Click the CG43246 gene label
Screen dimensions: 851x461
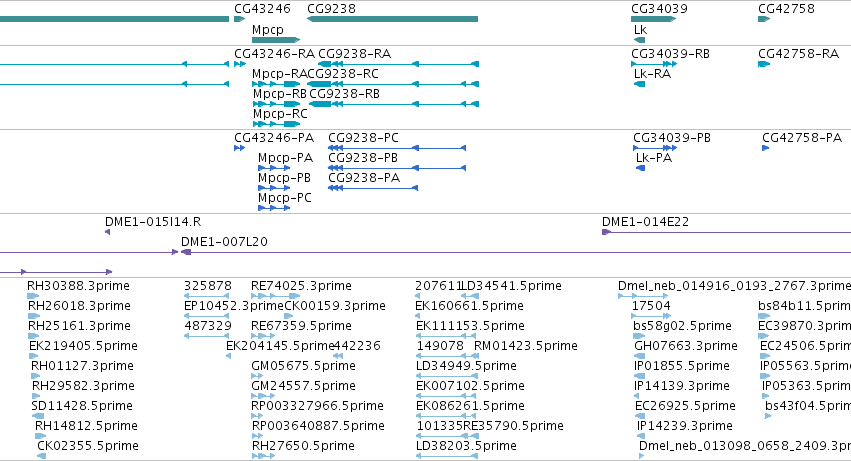click(x=262, y=9)
